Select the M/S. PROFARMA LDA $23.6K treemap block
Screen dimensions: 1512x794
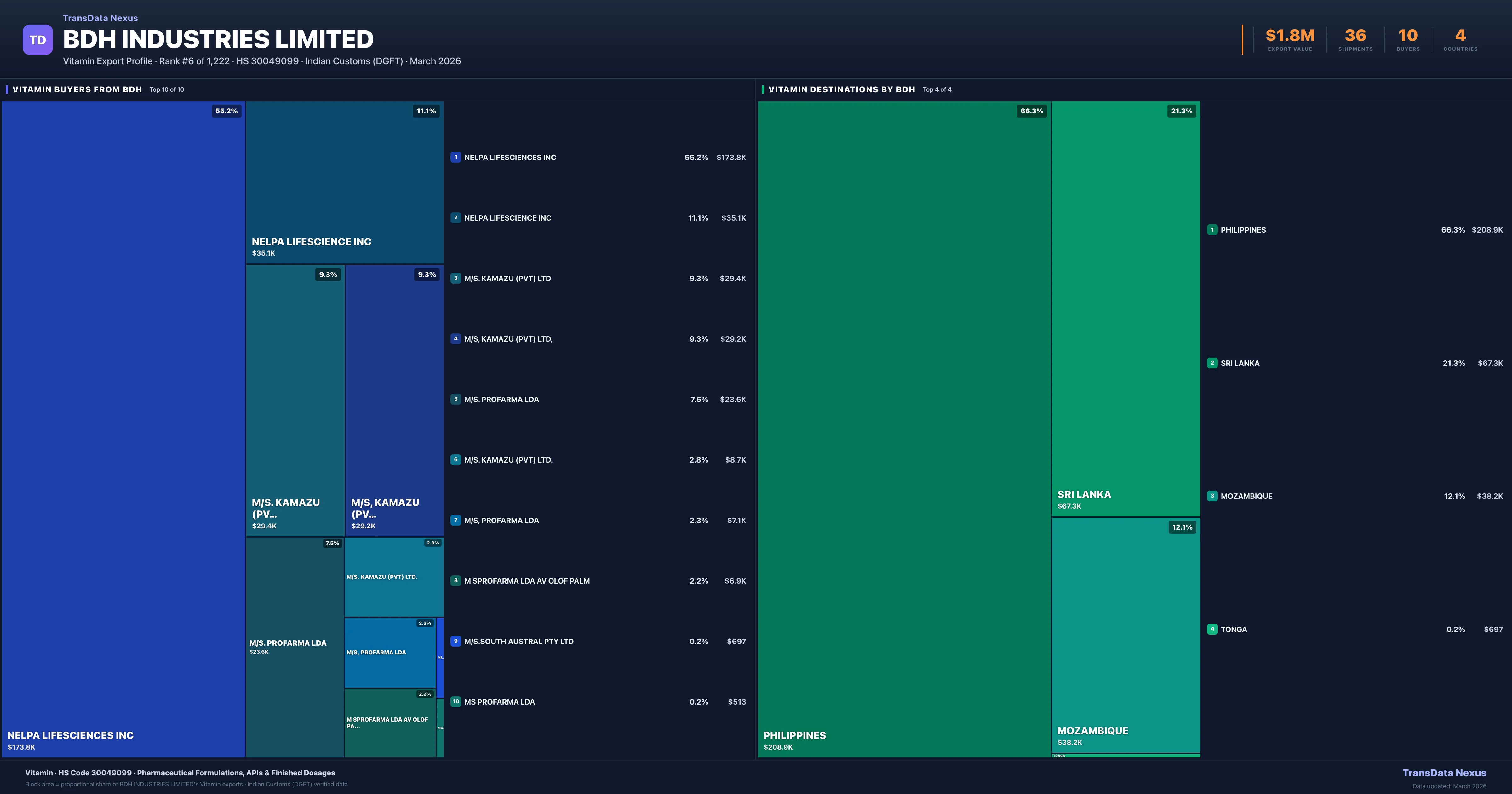click(x=295, y=646)
